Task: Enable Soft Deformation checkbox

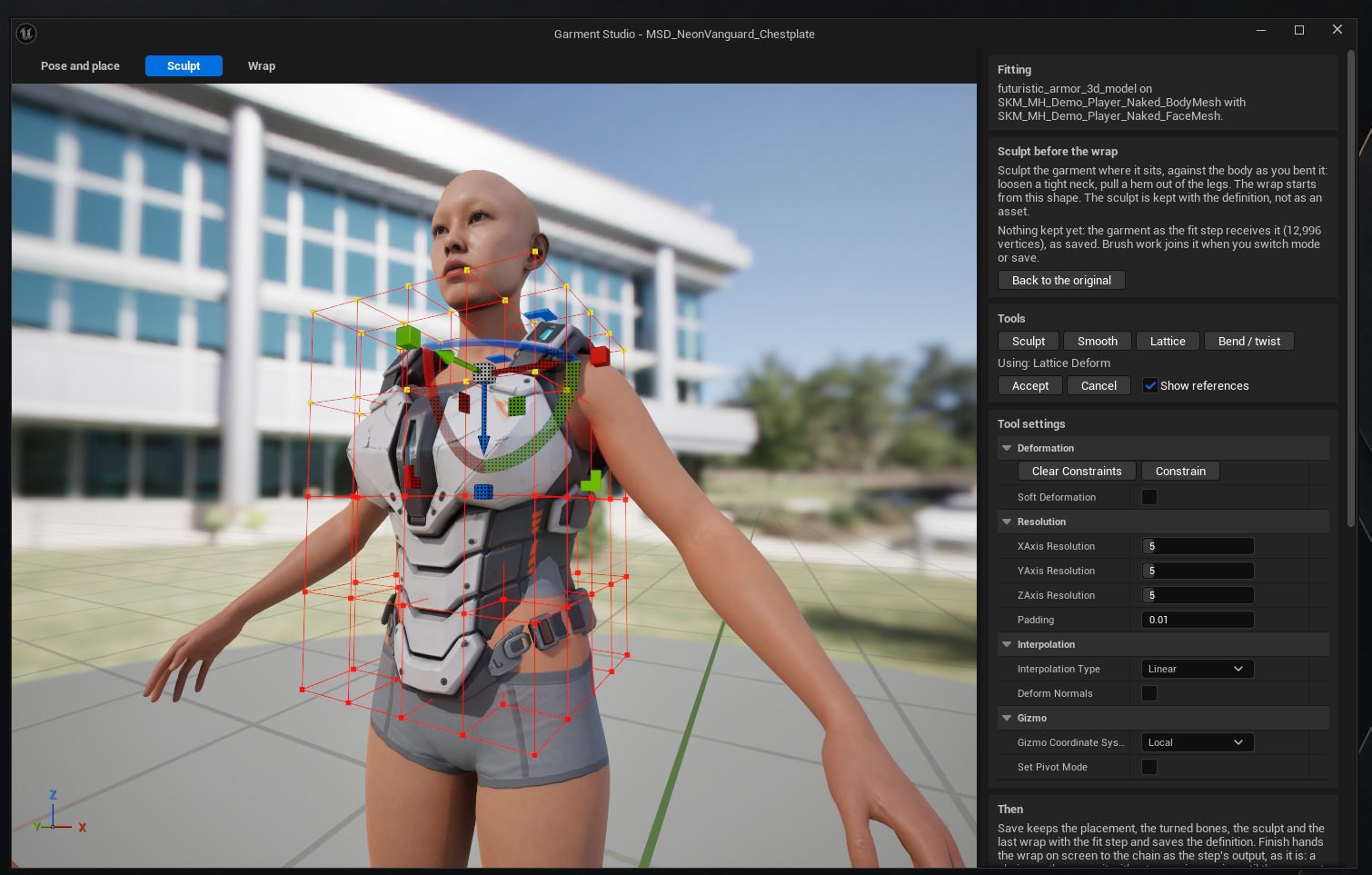Action: pyautogui.click(x=1149, y=497)
